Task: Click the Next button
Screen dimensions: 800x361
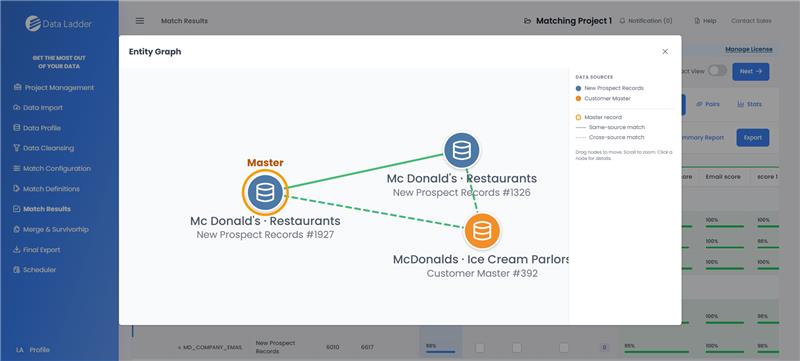Action: (751, 71)
